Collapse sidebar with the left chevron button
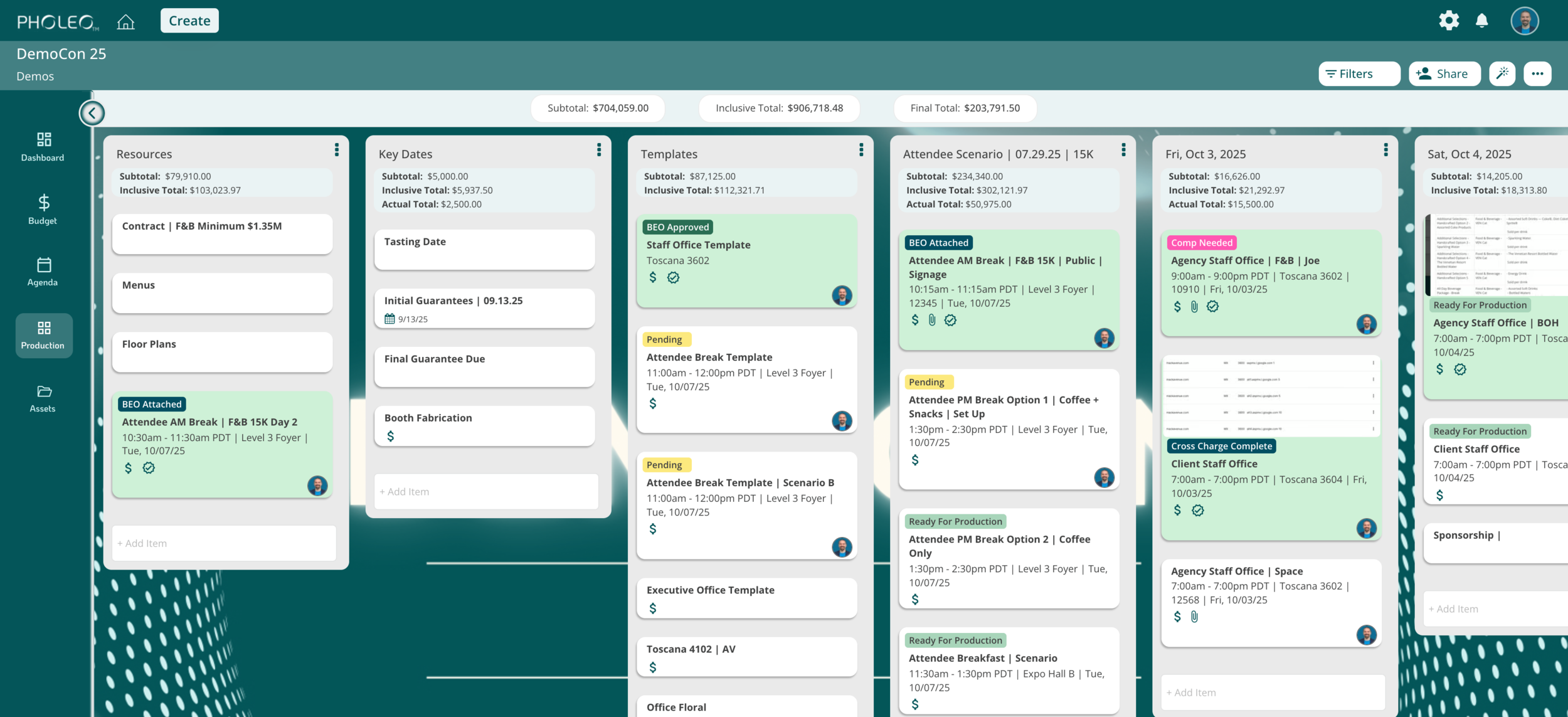The image size is (1568, 717). click(92, 113)
